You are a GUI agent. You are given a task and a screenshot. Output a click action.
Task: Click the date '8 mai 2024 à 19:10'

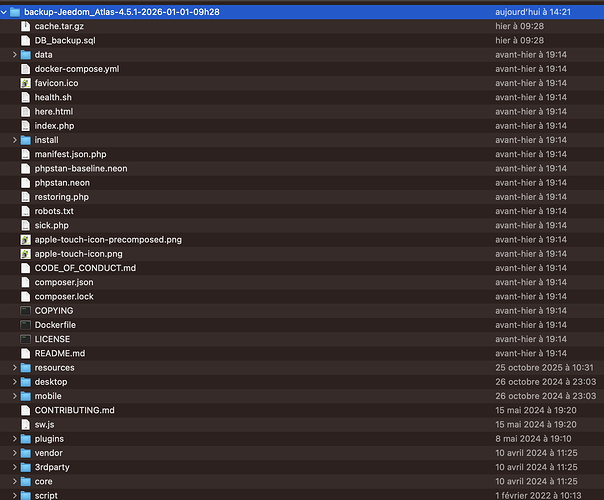pyautogui.click(x=533, y=439)
